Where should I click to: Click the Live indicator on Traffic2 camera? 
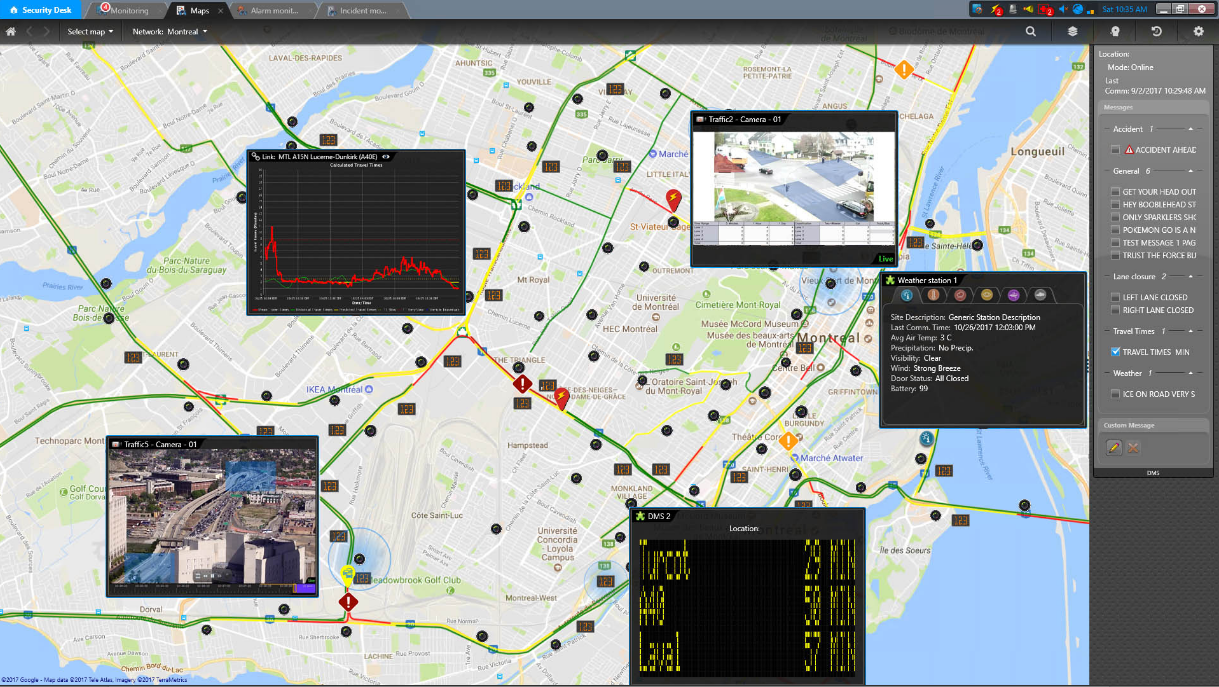click(884, 258)
